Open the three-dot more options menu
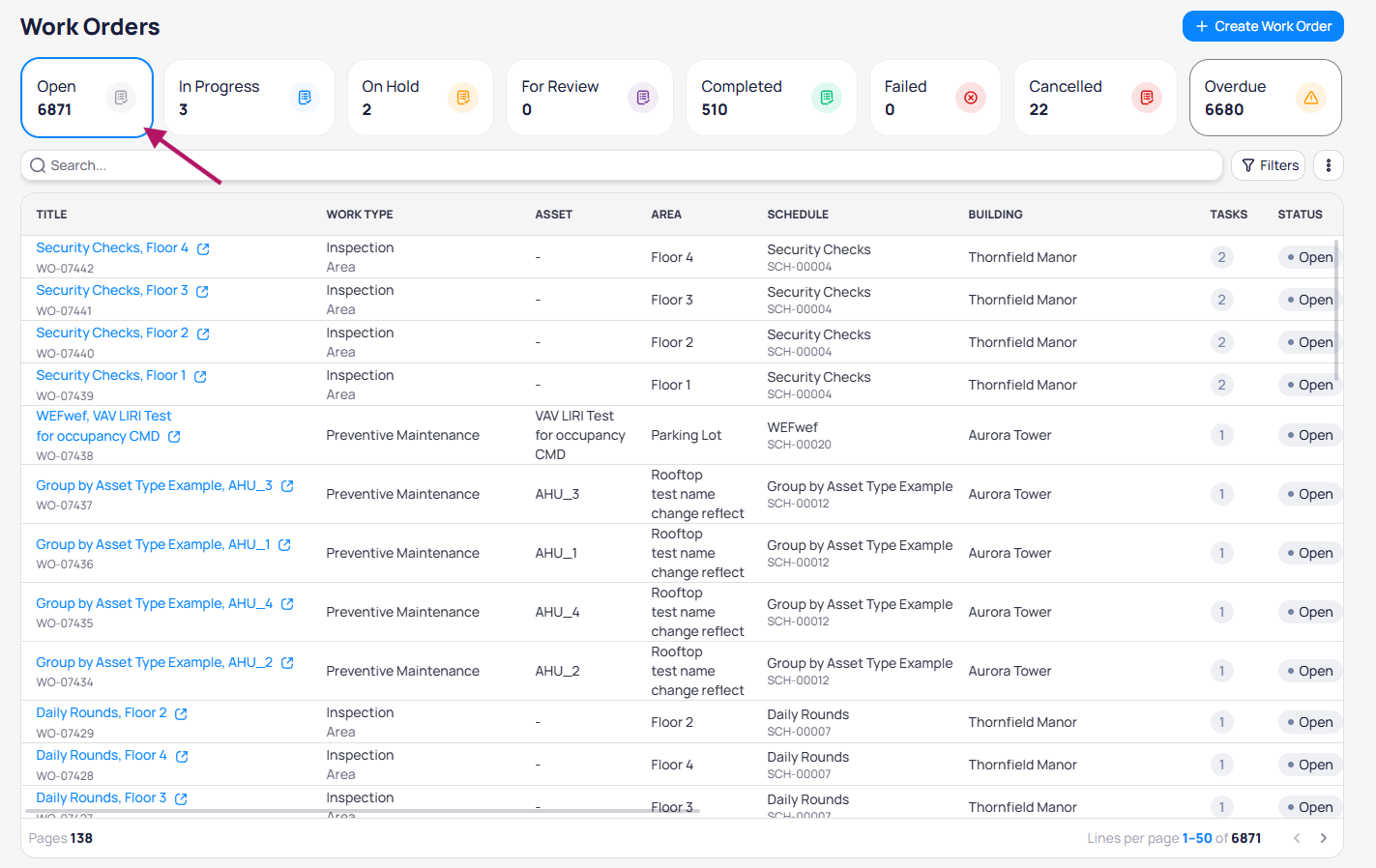 1328,165
